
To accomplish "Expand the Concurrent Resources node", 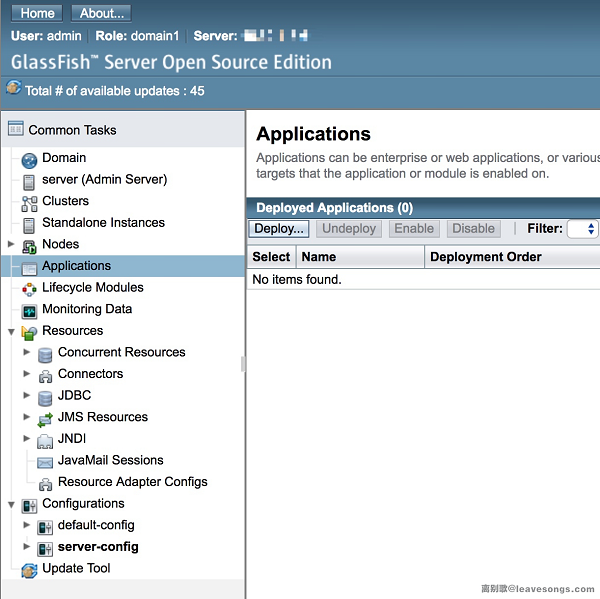I will coord(27,352).
